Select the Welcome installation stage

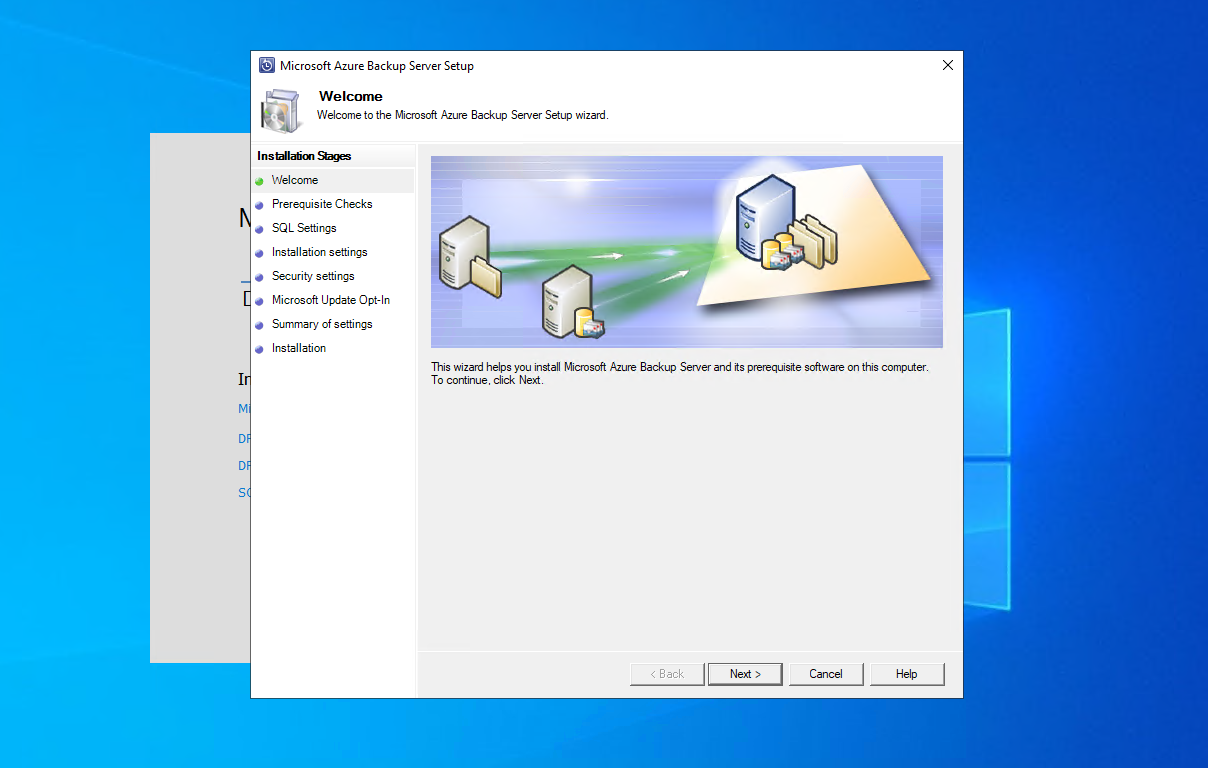(333, 180)
